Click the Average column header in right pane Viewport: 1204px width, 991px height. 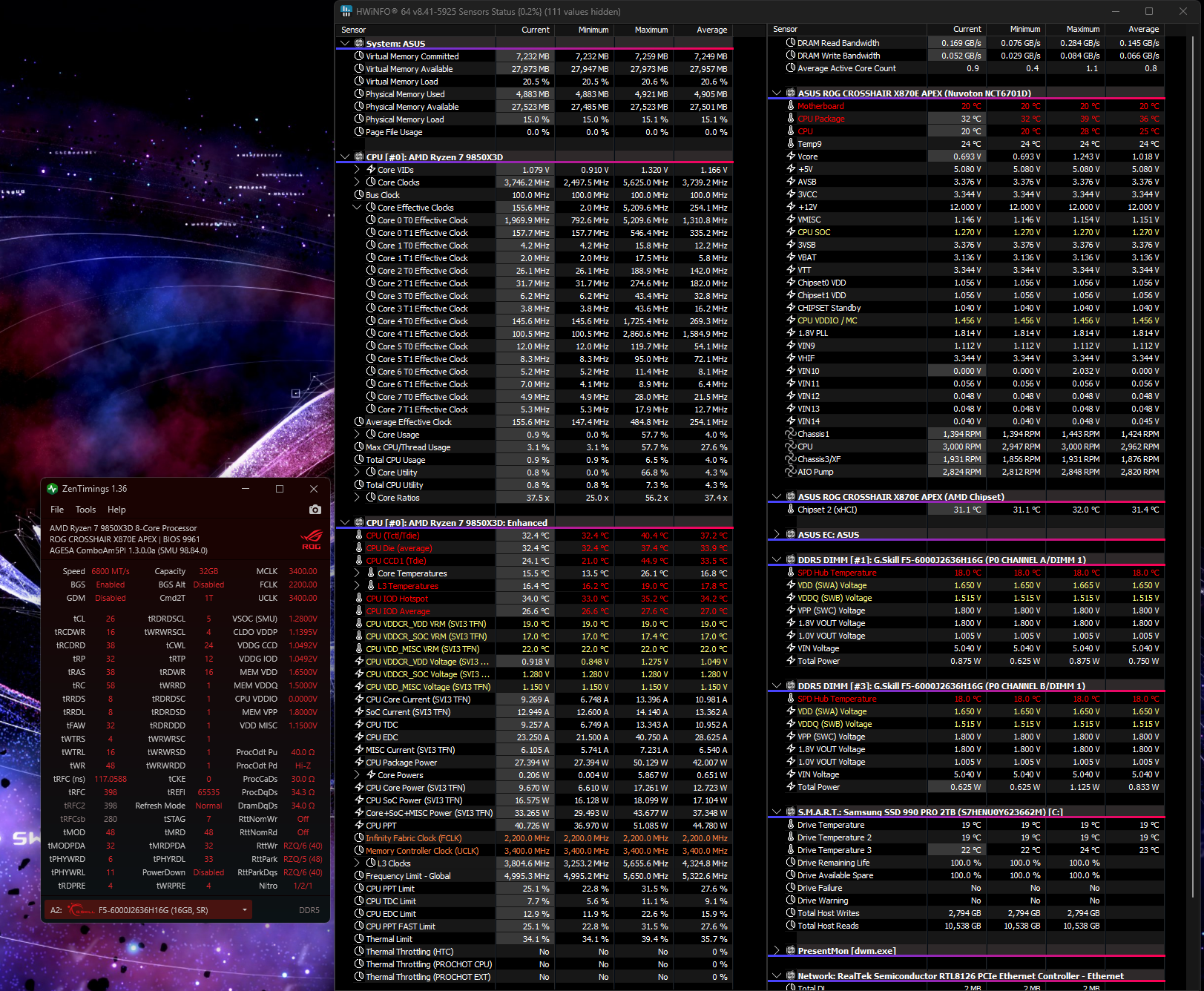pos(1134,30)
